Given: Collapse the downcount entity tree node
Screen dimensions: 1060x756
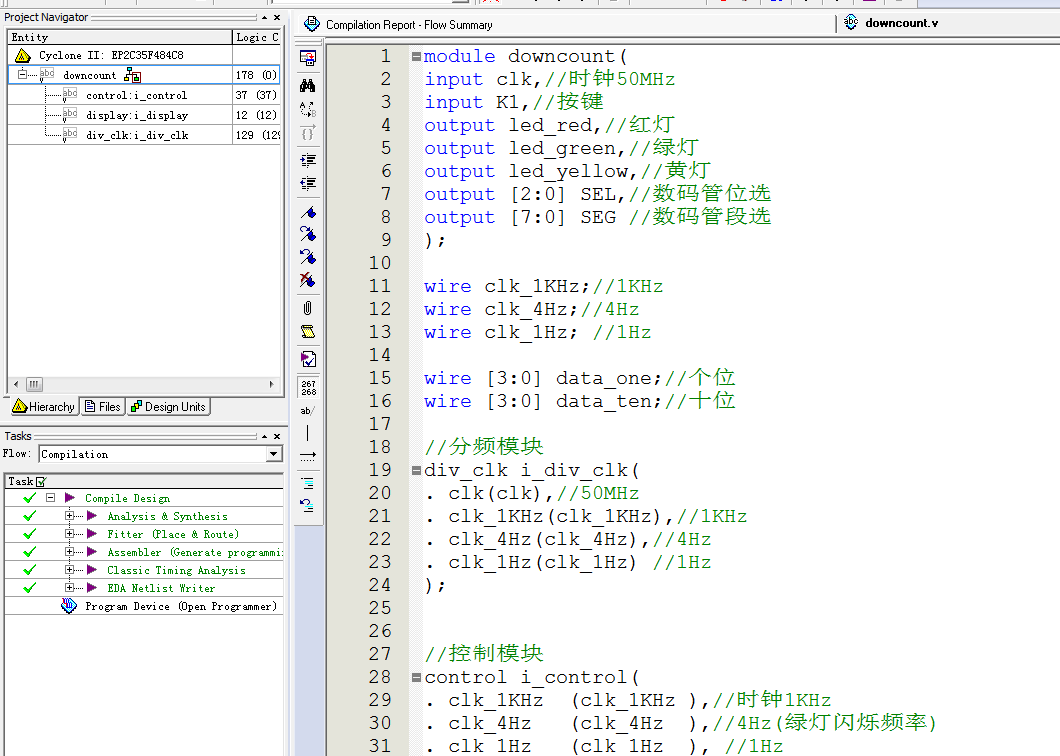Looking at the screenshot, I should click(22, 74).
